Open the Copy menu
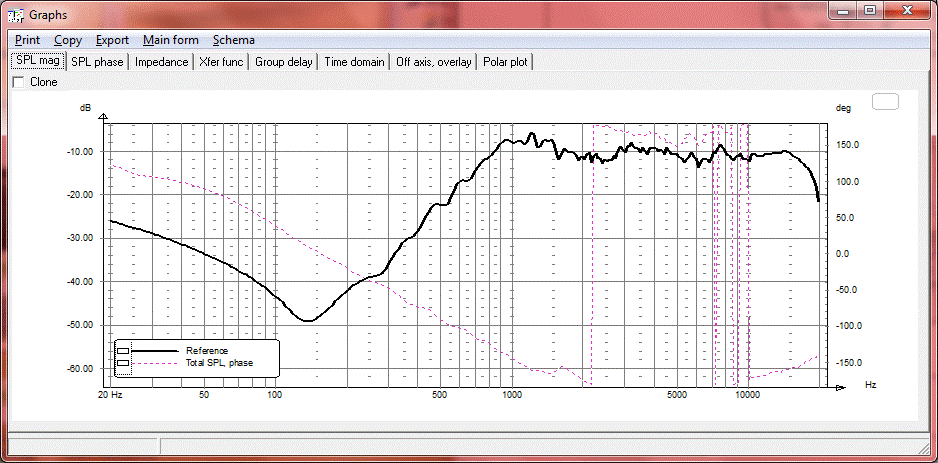The width and height of the screenshot is (938, 463). [68, 40]
